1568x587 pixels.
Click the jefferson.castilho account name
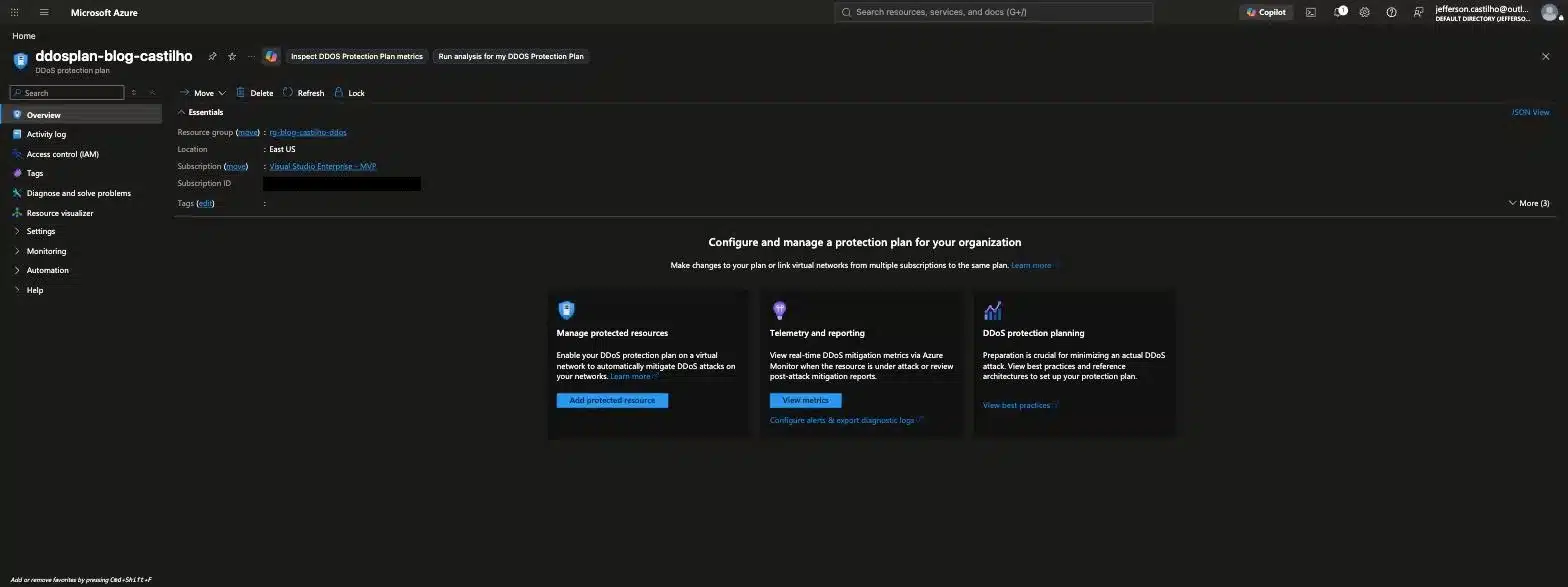(x=1482, y=8)
